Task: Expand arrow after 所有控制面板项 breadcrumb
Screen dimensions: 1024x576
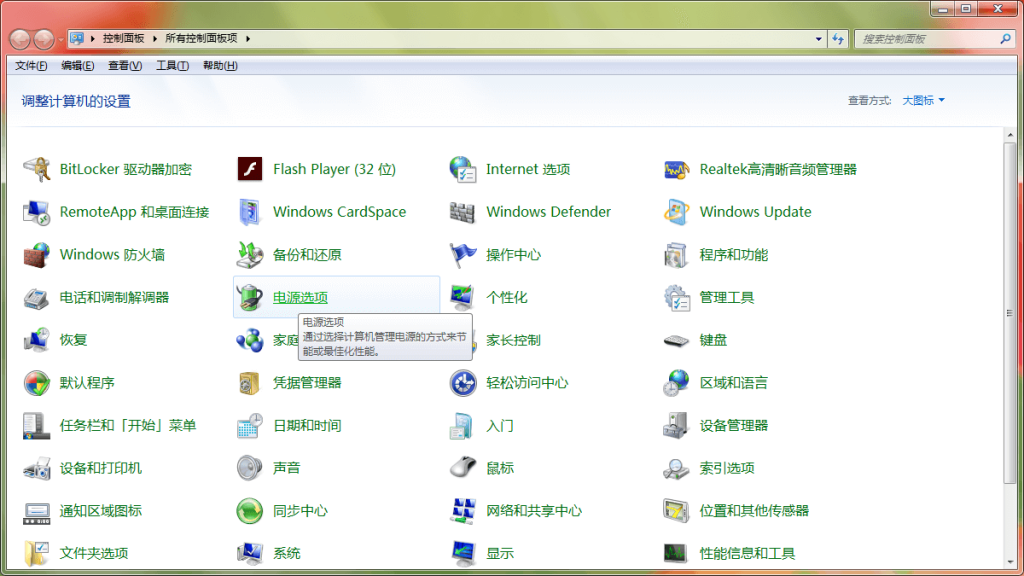Action: [x=248, y=39]
